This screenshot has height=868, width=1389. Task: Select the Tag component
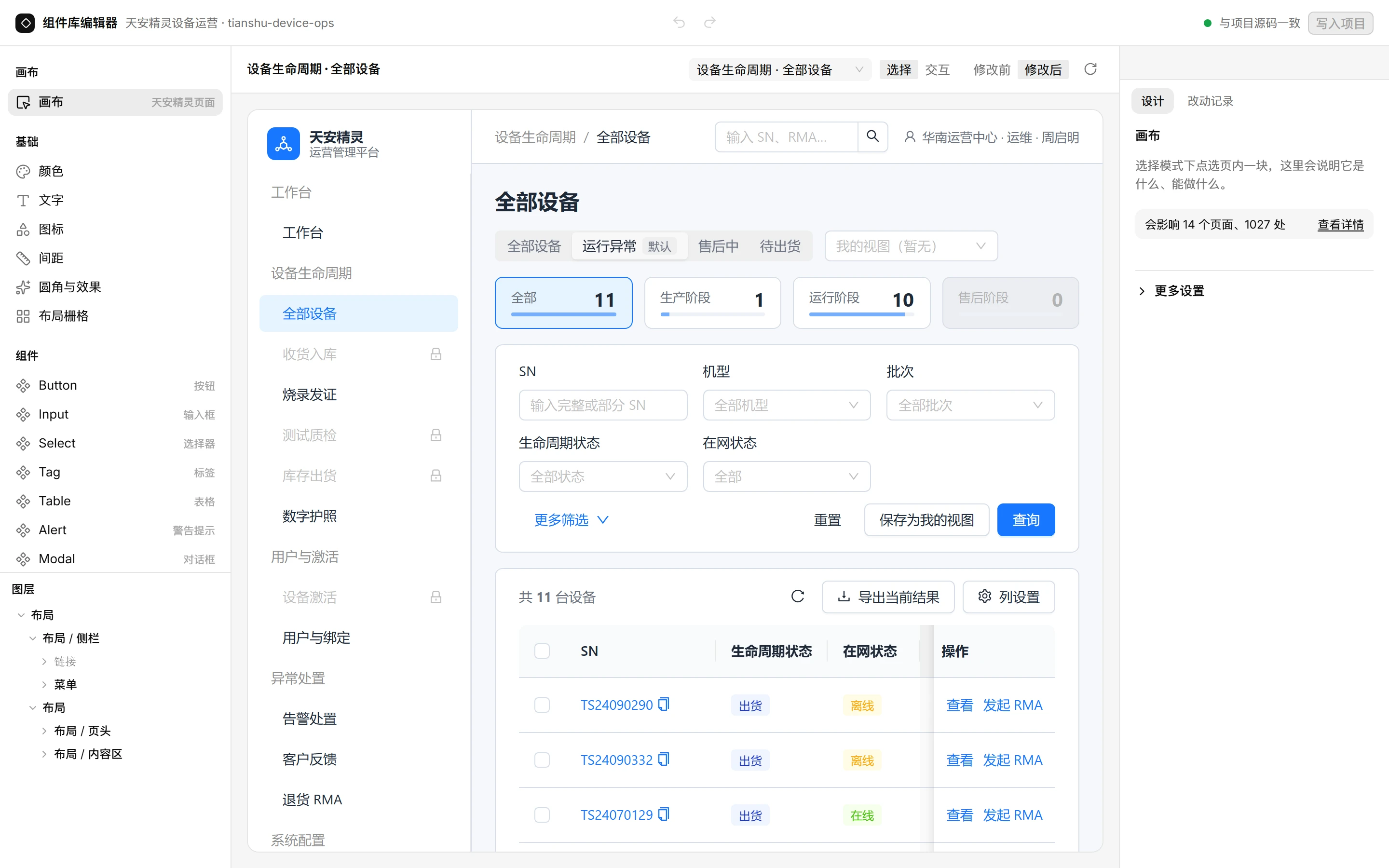115,472
